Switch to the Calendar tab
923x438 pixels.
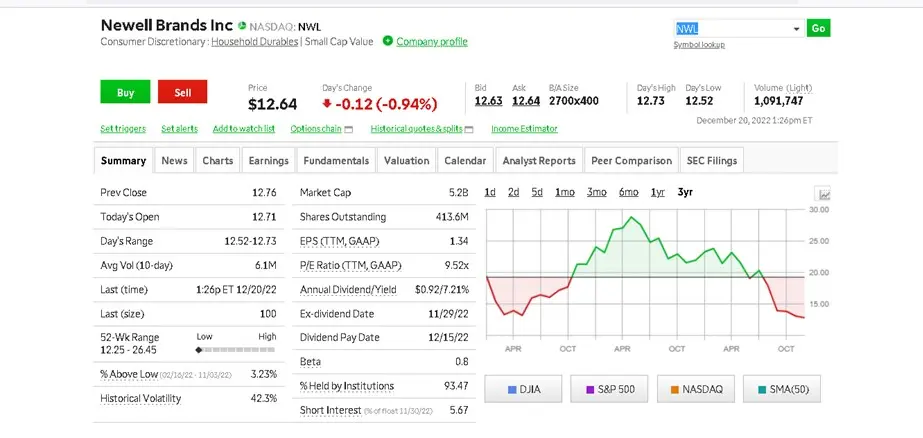pos(465,161)
